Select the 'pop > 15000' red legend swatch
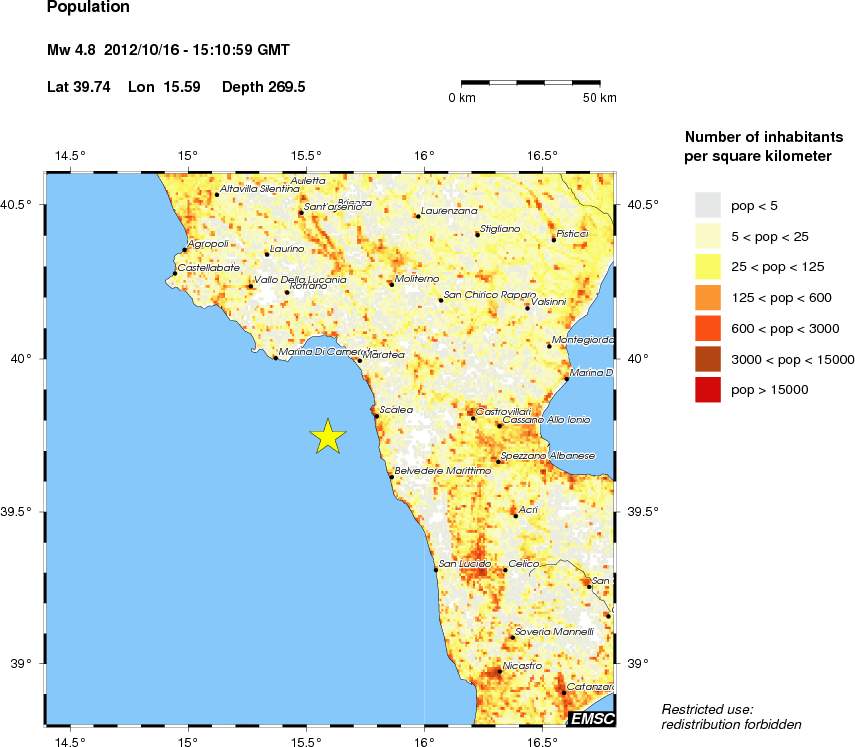 [708, 390]
